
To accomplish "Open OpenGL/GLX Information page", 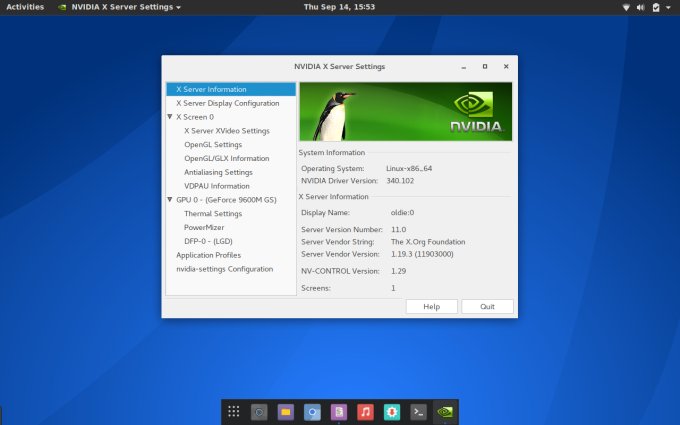I will point(226,158).
